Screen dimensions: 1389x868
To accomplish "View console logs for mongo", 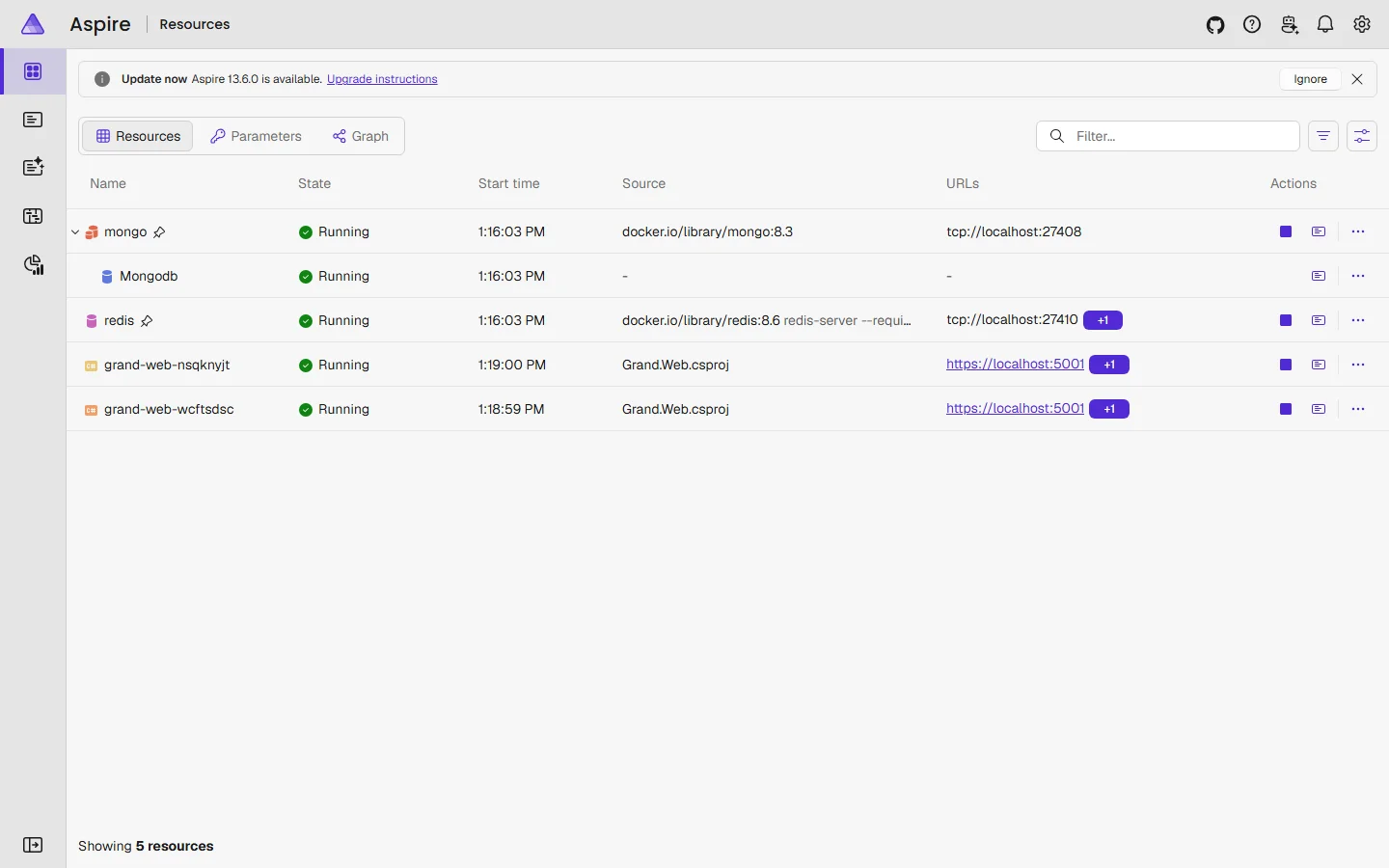I will (1319, 231).
